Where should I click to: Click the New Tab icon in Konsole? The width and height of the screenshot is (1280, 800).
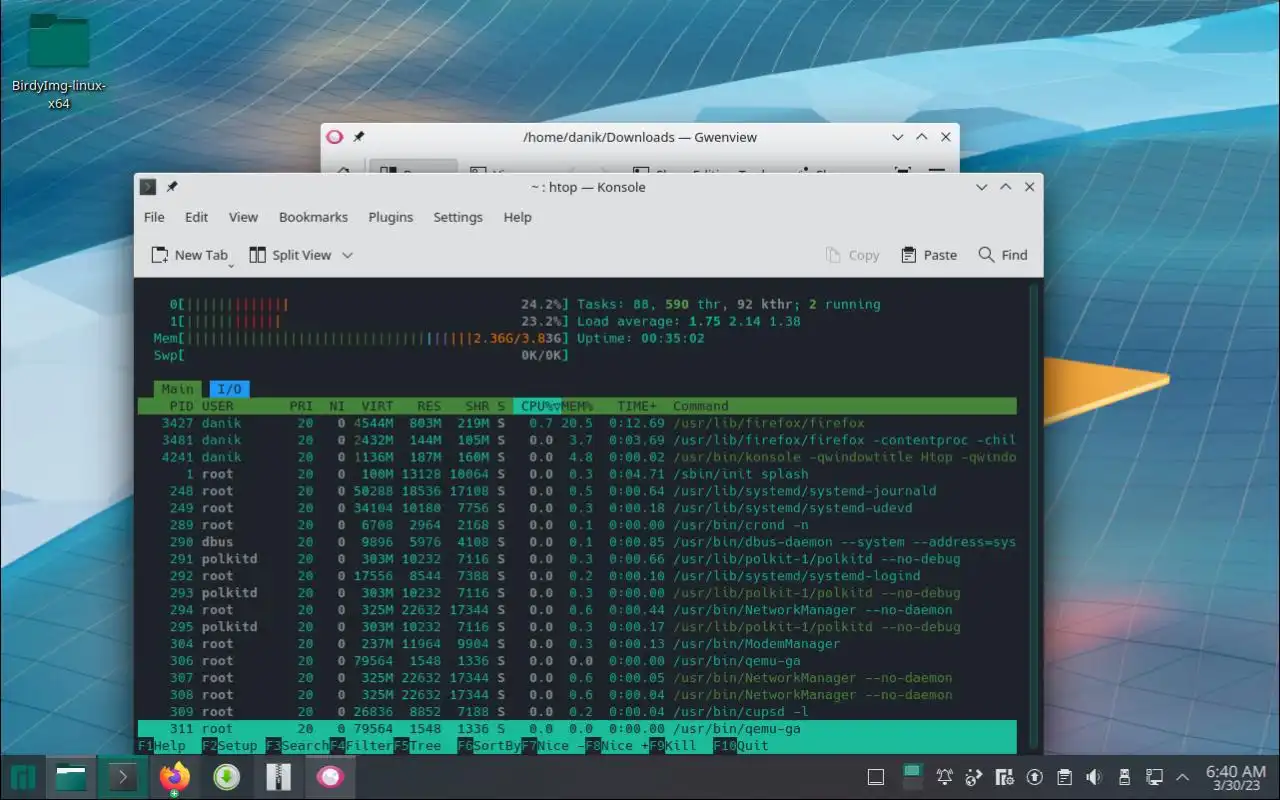tap(160, 255)
